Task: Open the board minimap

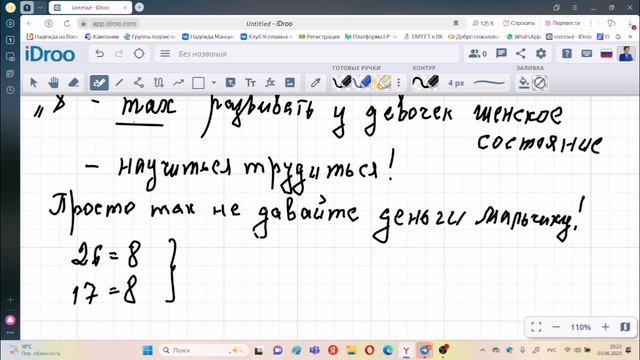Action: 625,327
